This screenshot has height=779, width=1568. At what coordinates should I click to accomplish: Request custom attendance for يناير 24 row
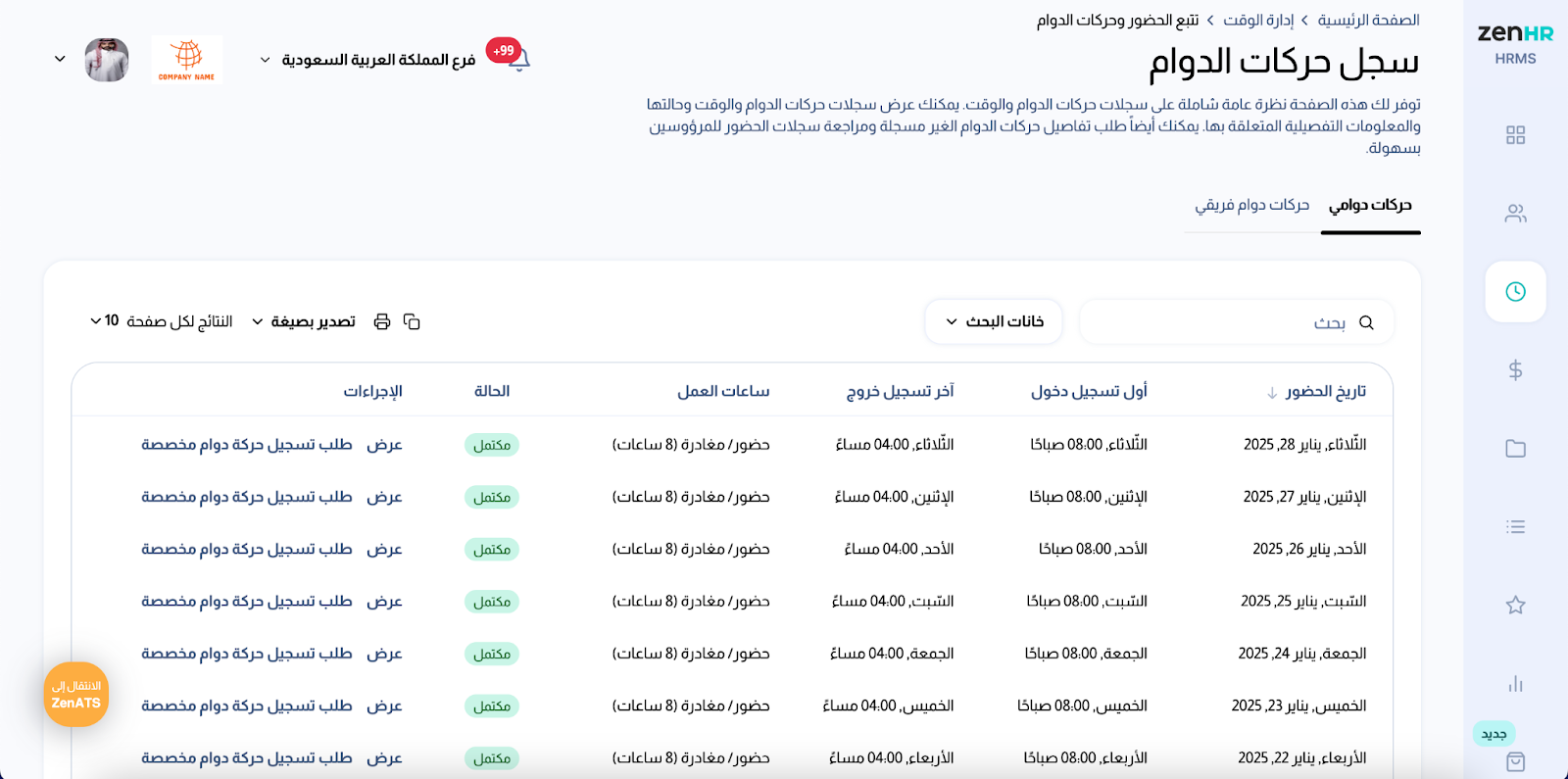click(246, 654)
